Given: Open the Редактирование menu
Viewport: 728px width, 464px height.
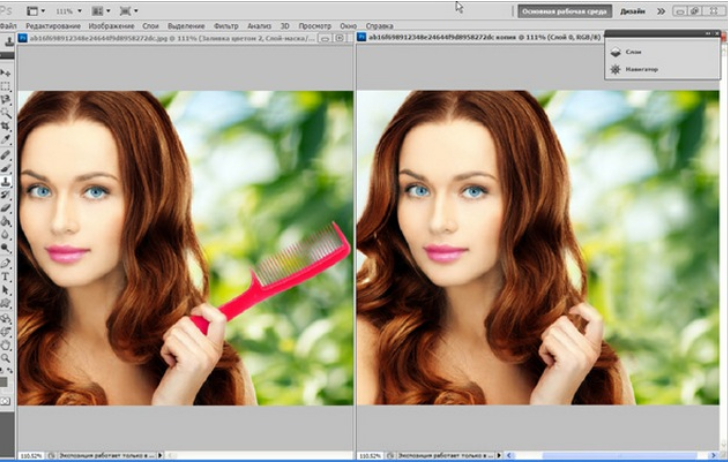Looking at the screenshot, I should [x=53, y=26].
